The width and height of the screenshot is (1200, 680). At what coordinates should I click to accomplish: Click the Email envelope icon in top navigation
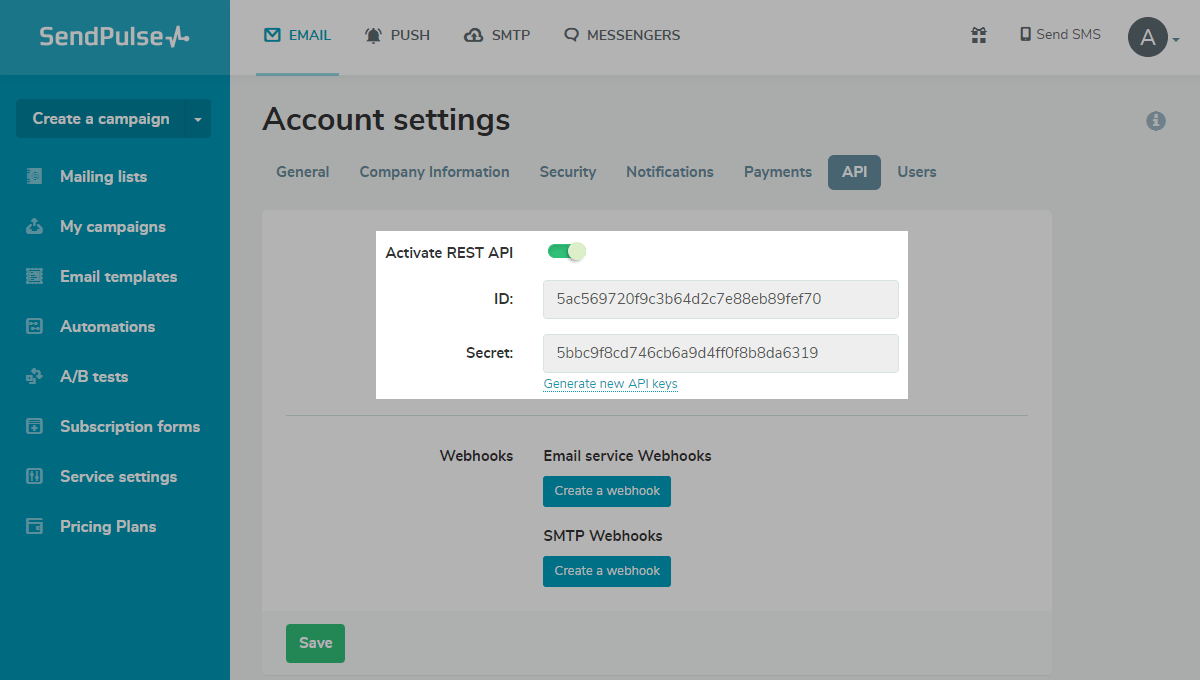pyautogui.click(x=272, y=35)
